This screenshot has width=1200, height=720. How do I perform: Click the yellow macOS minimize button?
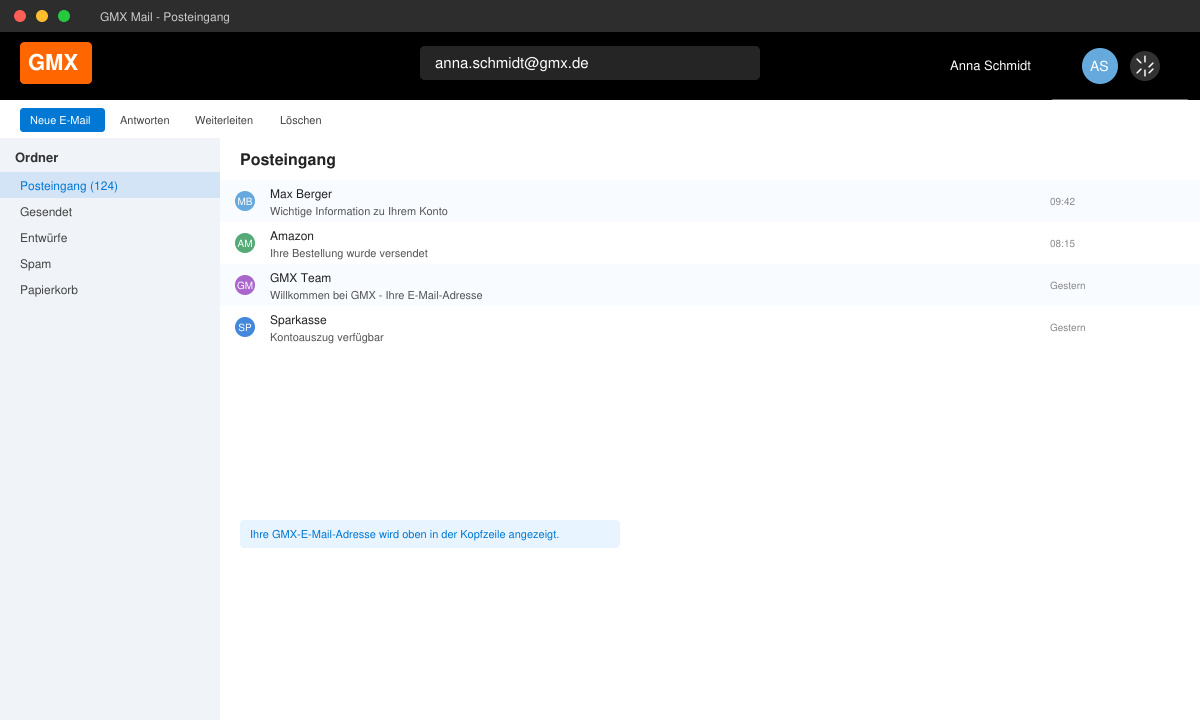click(x=42, y=16)
